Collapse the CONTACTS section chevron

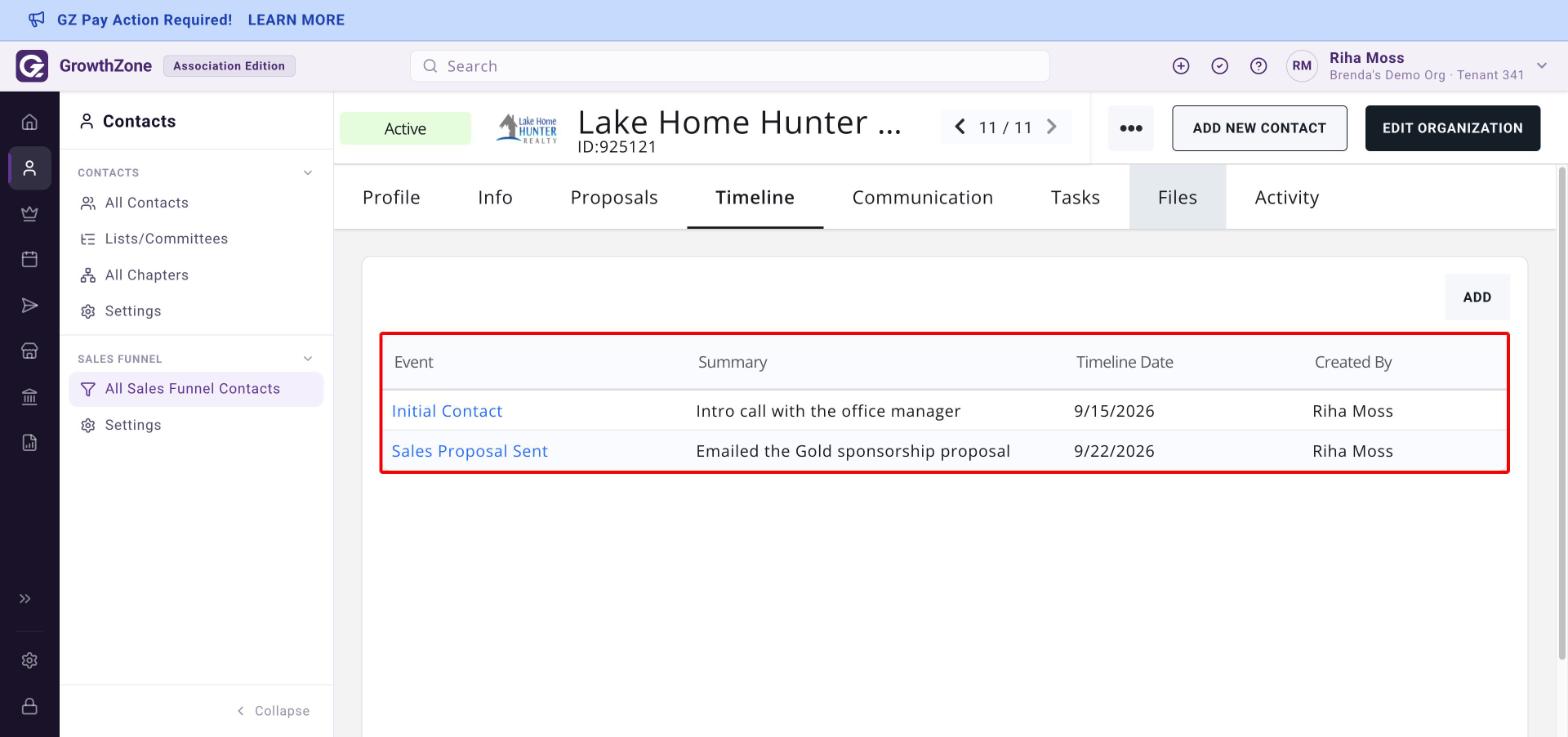coord(308,173)
